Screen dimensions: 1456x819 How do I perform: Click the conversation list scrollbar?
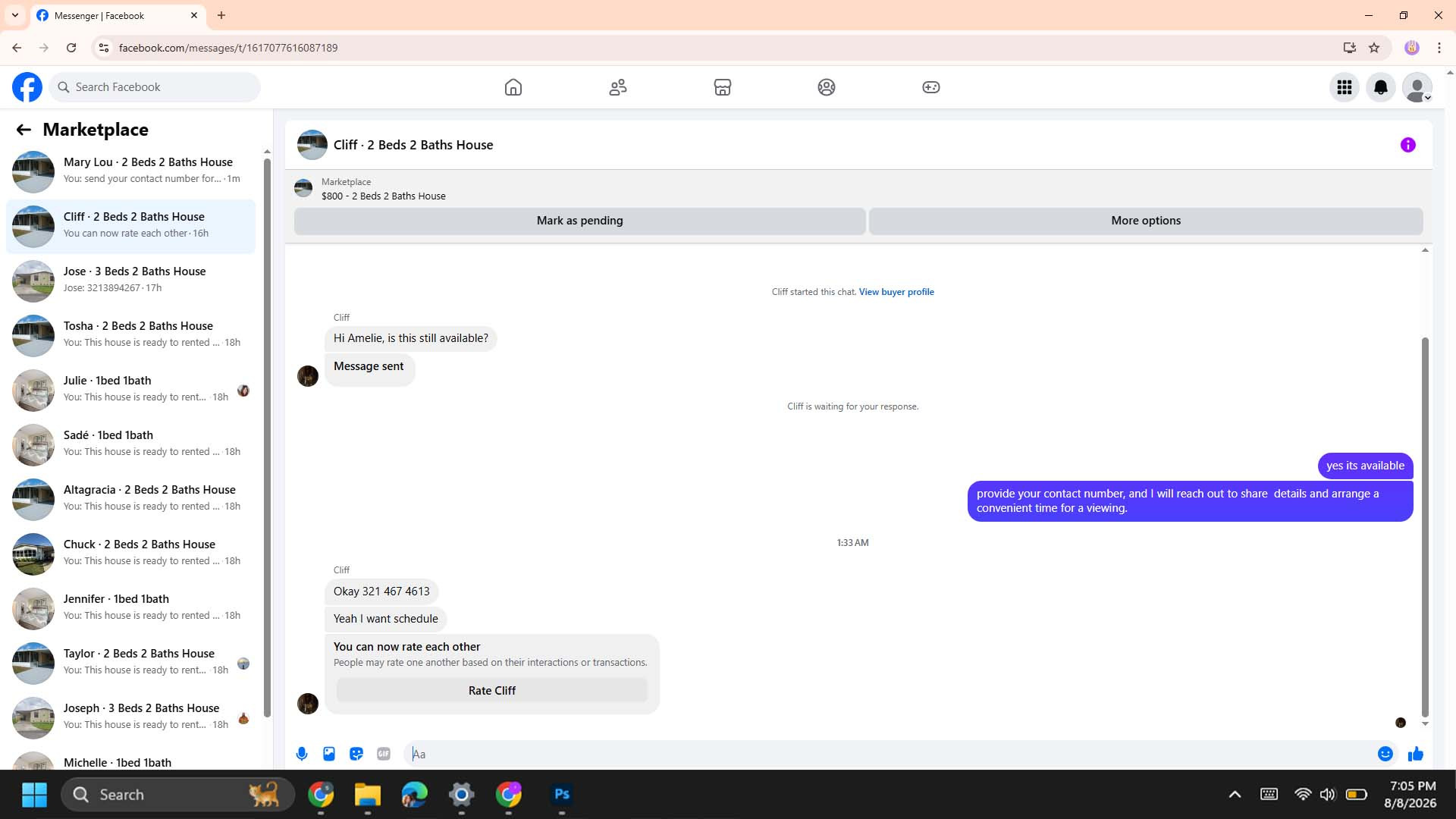(267, 437)
